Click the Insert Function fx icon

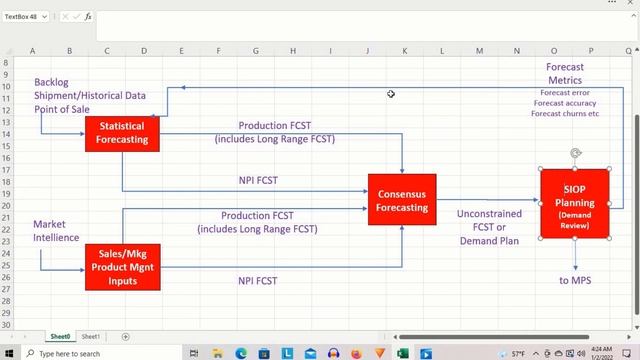coord(88,17)
